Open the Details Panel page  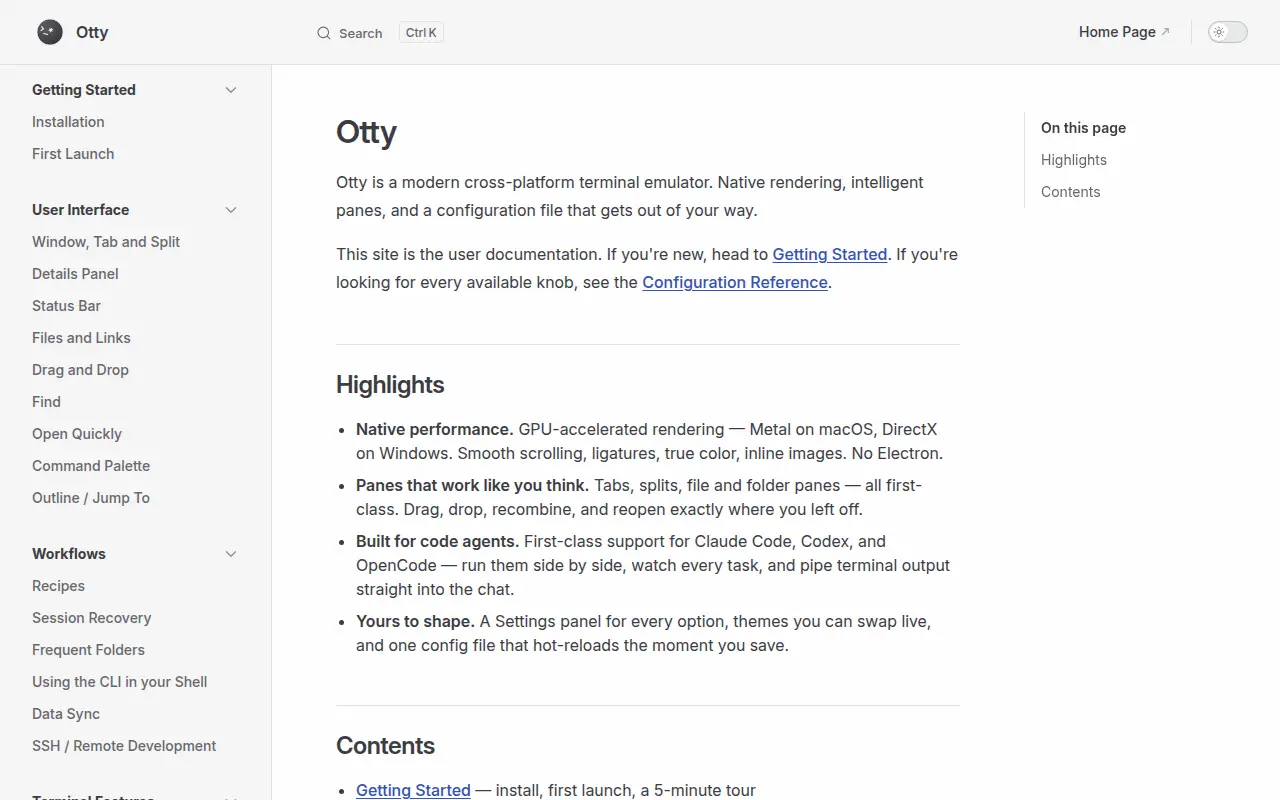tap(75, 274)
